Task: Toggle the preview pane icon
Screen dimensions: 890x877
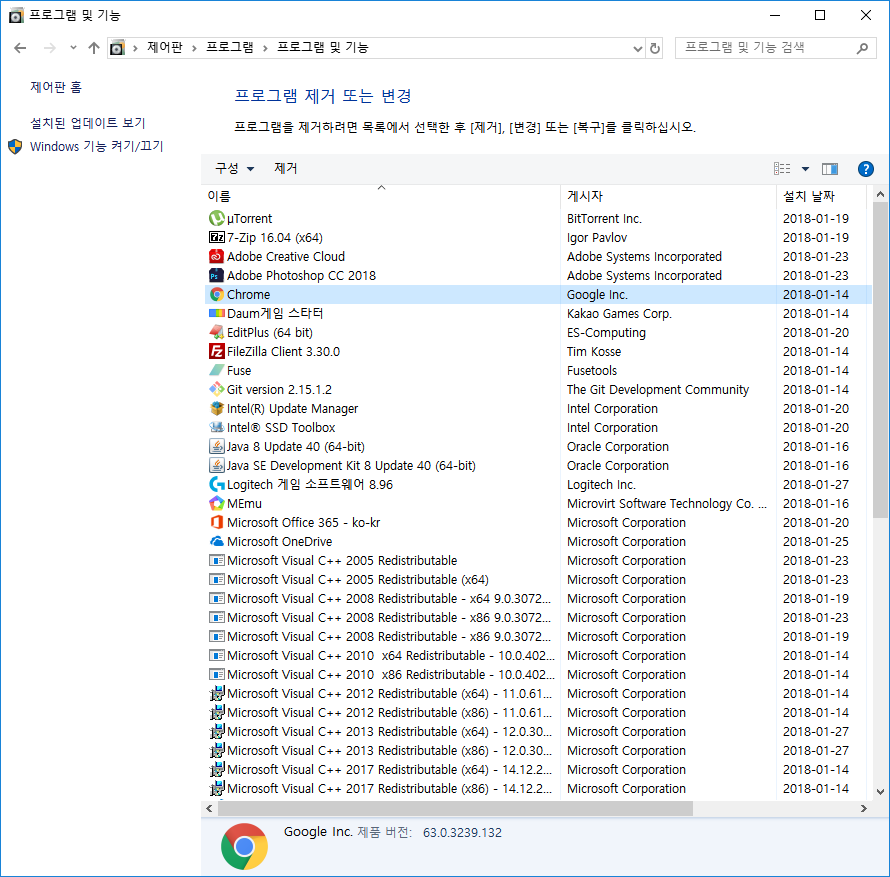Action: [829, 169]
